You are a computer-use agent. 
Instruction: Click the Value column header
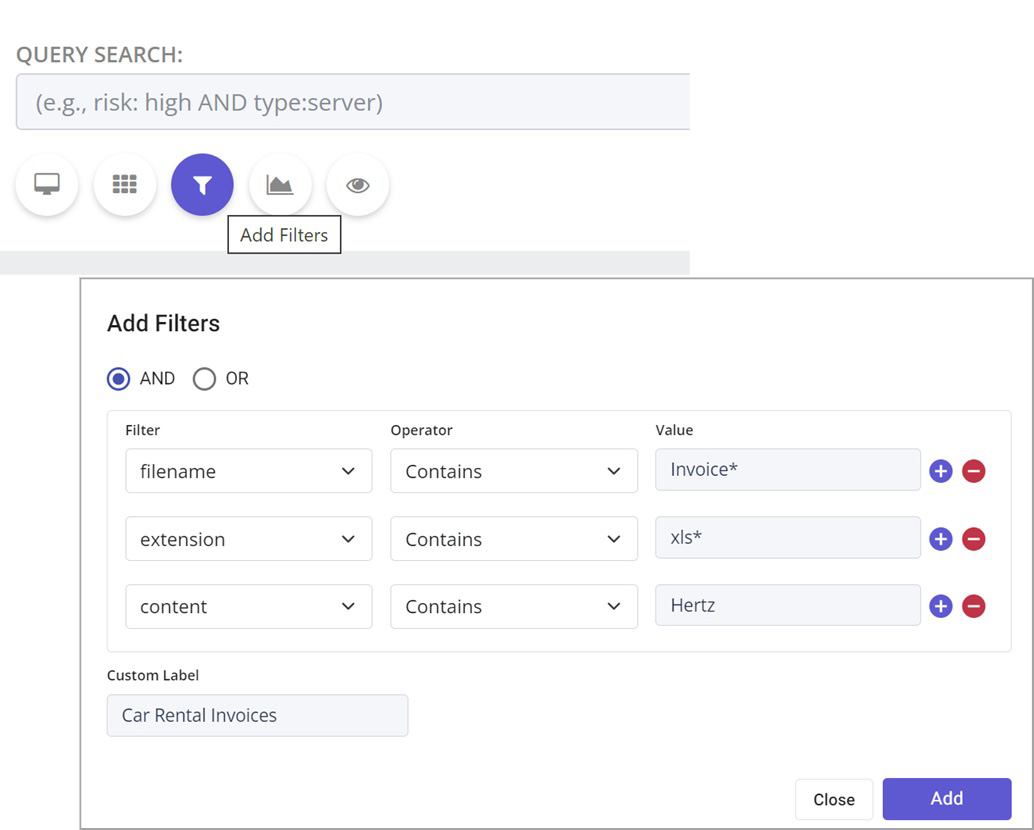674,430
